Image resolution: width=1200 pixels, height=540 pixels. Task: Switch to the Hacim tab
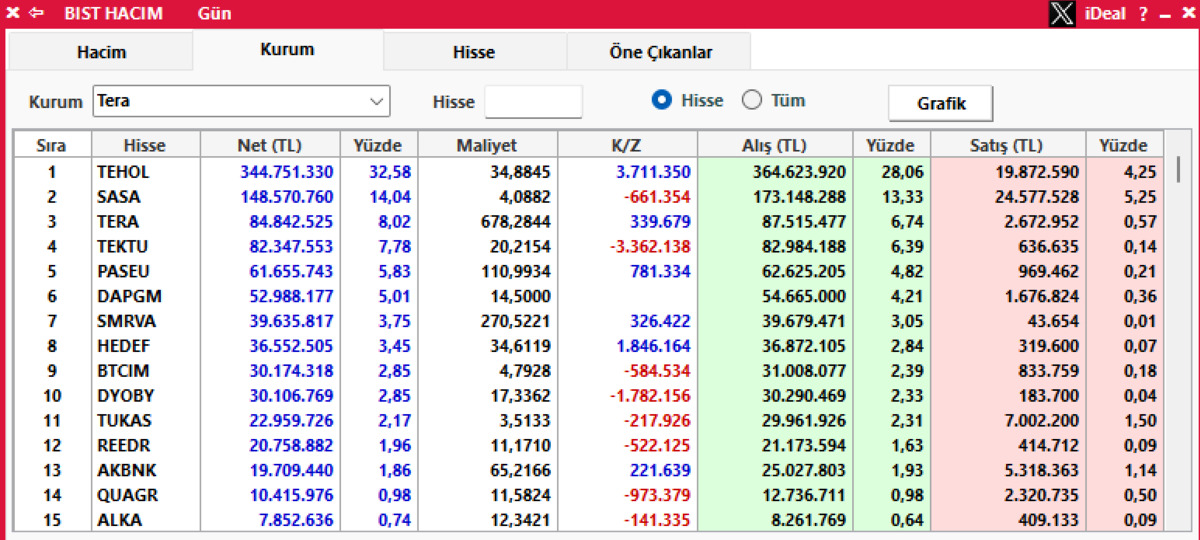(x=101, y=52)
